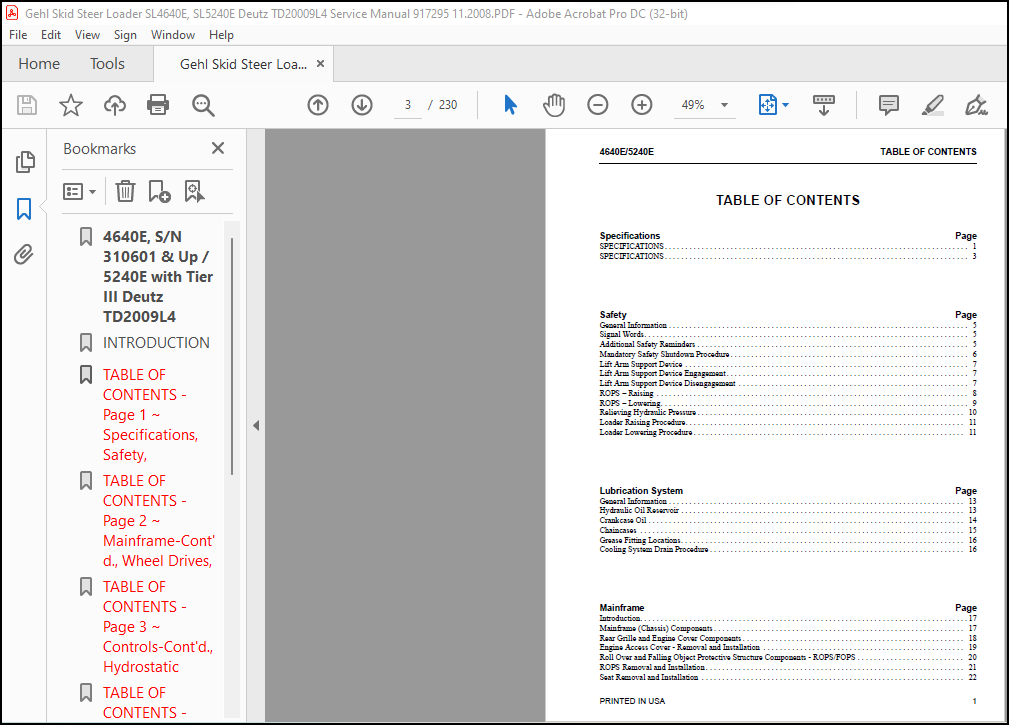Zoom out with minus button
Screen dimensions: 1009x725
pyautogui.click(x=598, y=105)
